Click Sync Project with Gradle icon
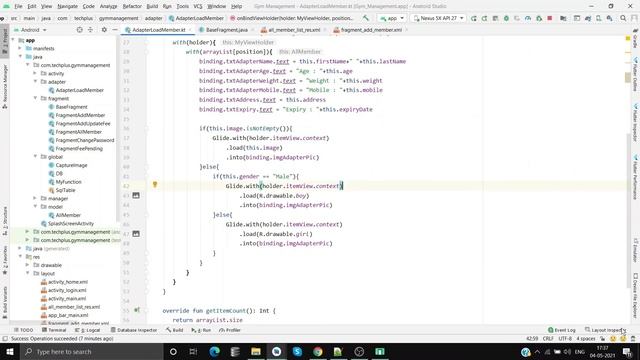This screenshot has width=640, height=360. pyautogui.click(x=588, y=18)
